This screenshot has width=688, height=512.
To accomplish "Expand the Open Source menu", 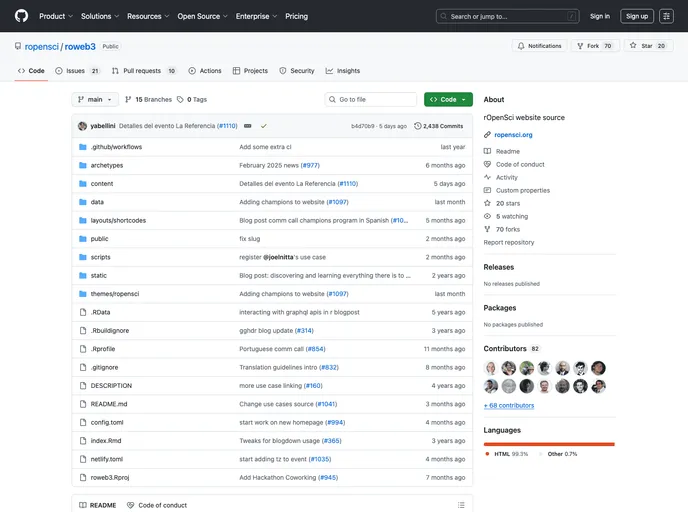I will 202,16.
